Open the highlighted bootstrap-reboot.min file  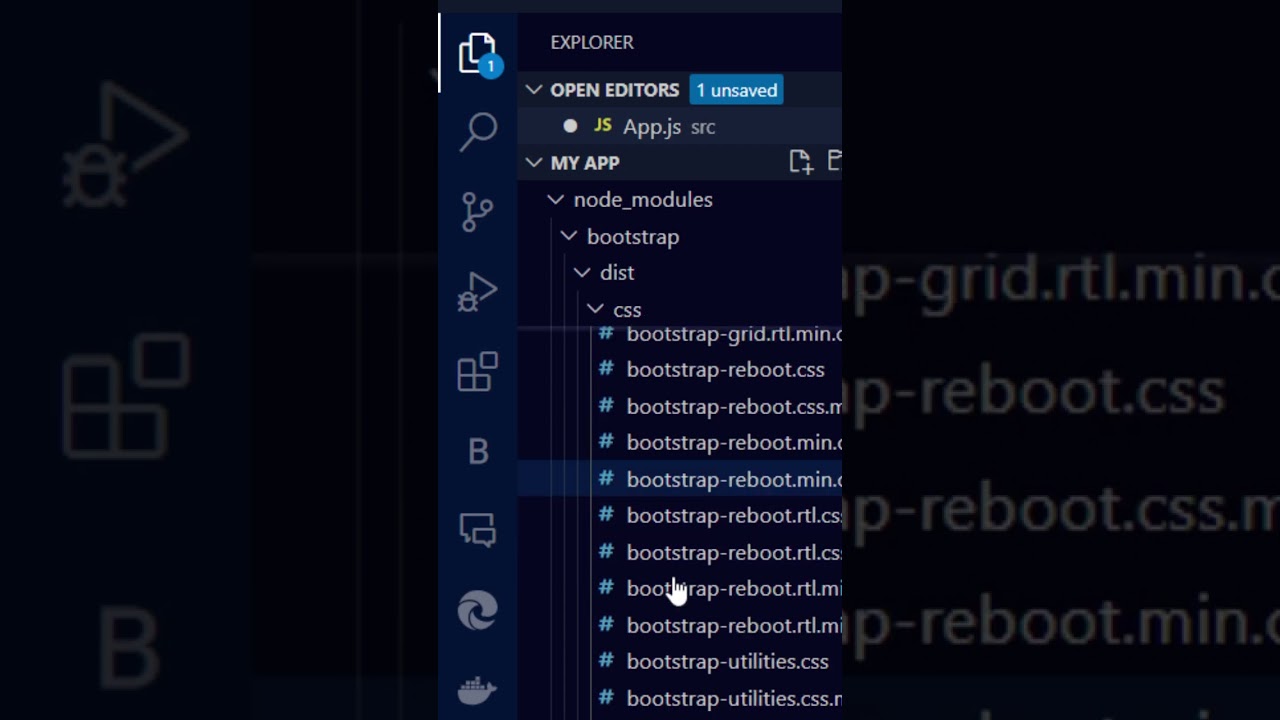click(x=680, y=480)
